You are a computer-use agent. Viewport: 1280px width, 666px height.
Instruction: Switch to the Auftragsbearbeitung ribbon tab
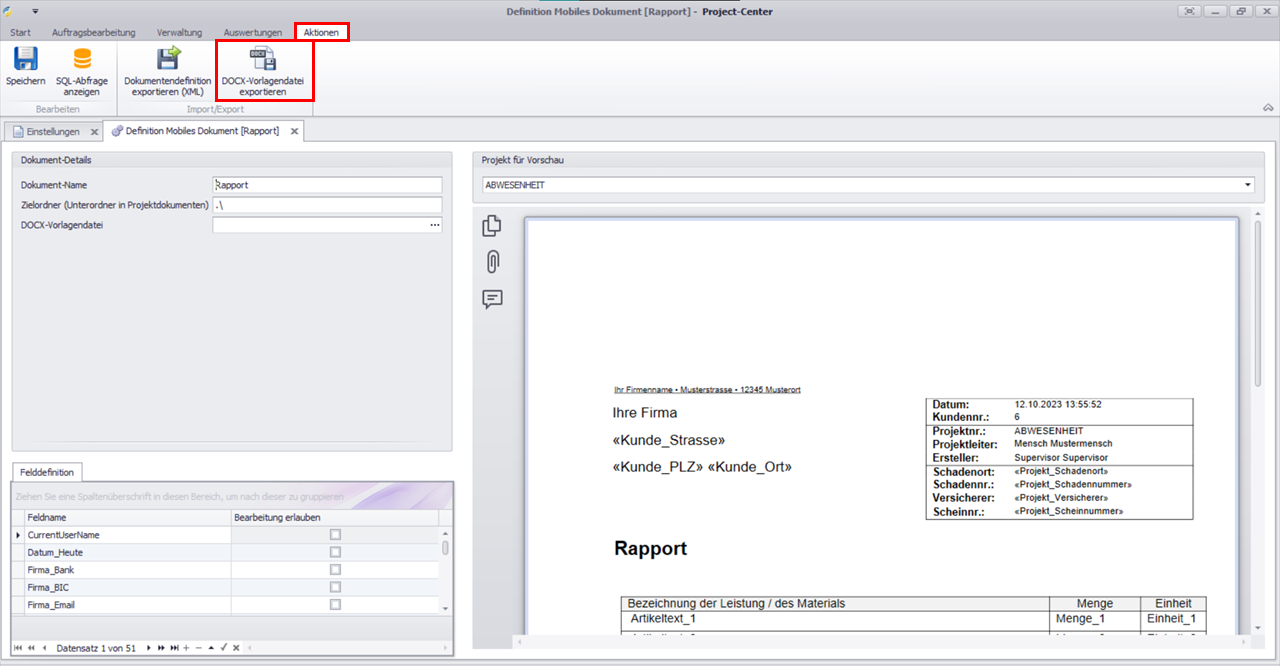pos(93,33)
